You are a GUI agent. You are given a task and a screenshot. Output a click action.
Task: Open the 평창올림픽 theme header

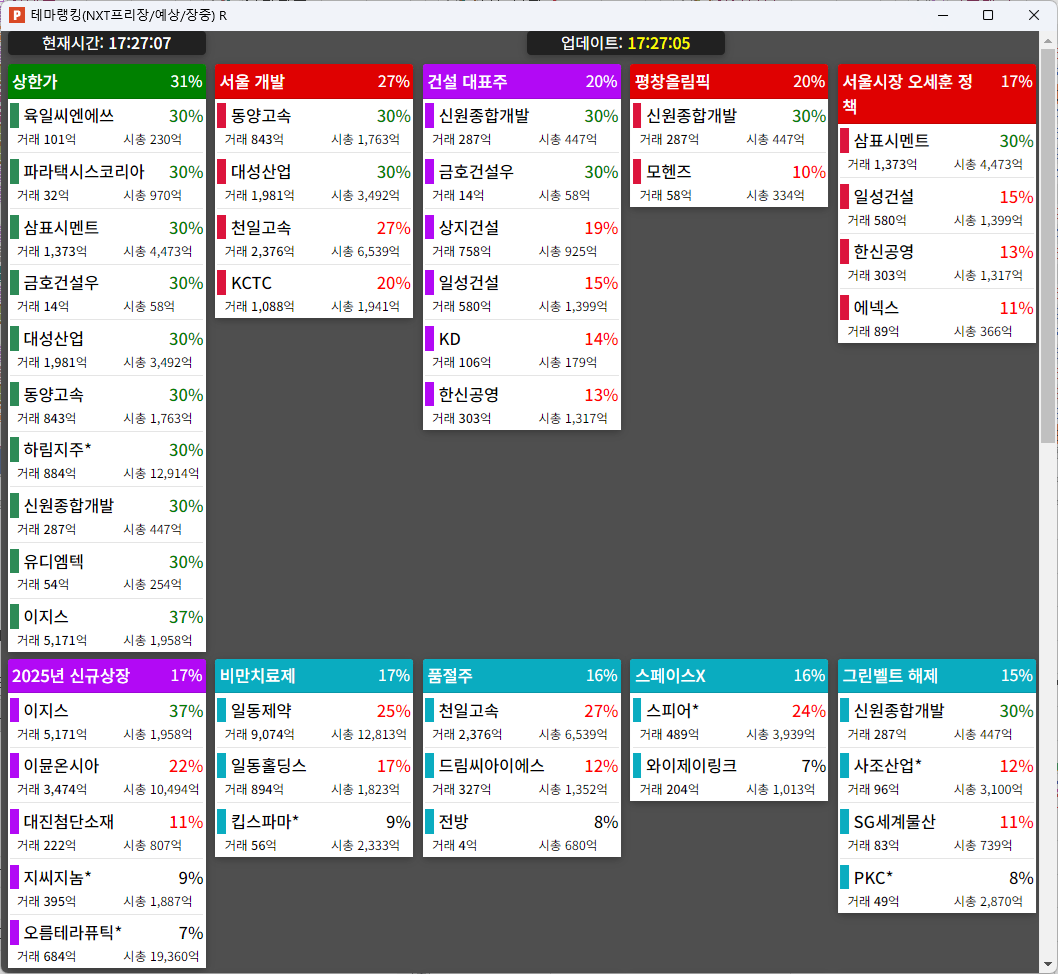click(x=728, y=81)
